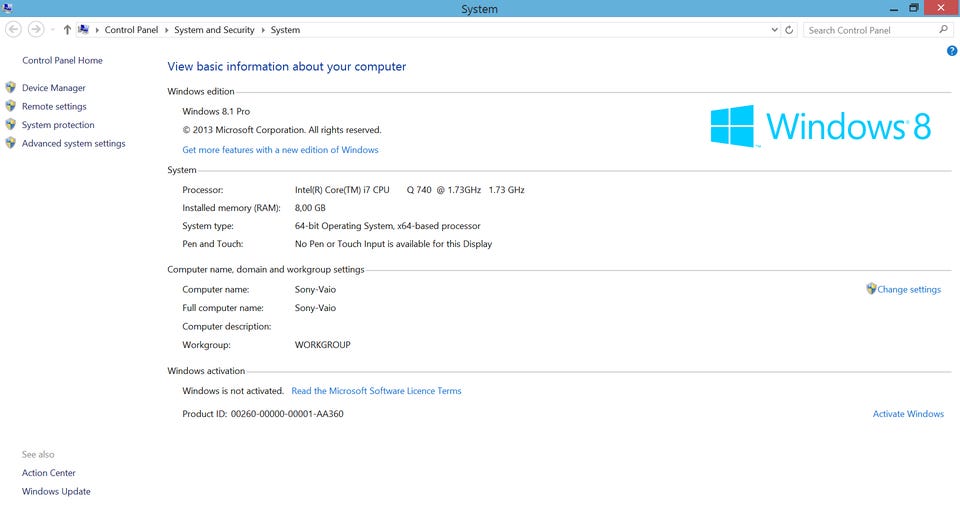Open System protection

(58, 125)
